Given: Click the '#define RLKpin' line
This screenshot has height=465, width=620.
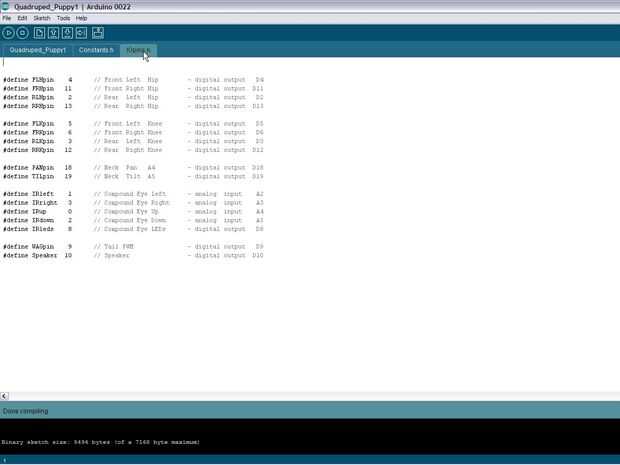Looking at the screenshot, I should (133, 141).
